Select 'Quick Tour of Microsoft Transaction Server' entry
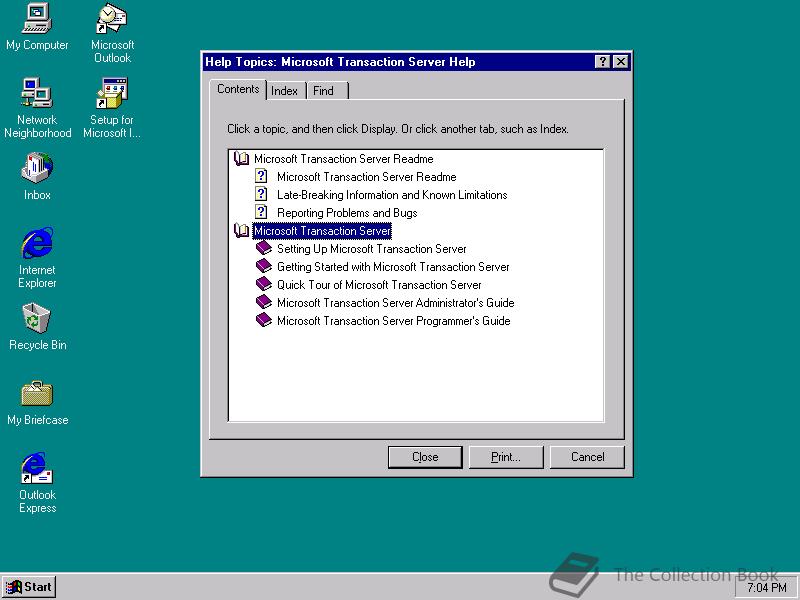800x600 pixels. click(379, 285)
